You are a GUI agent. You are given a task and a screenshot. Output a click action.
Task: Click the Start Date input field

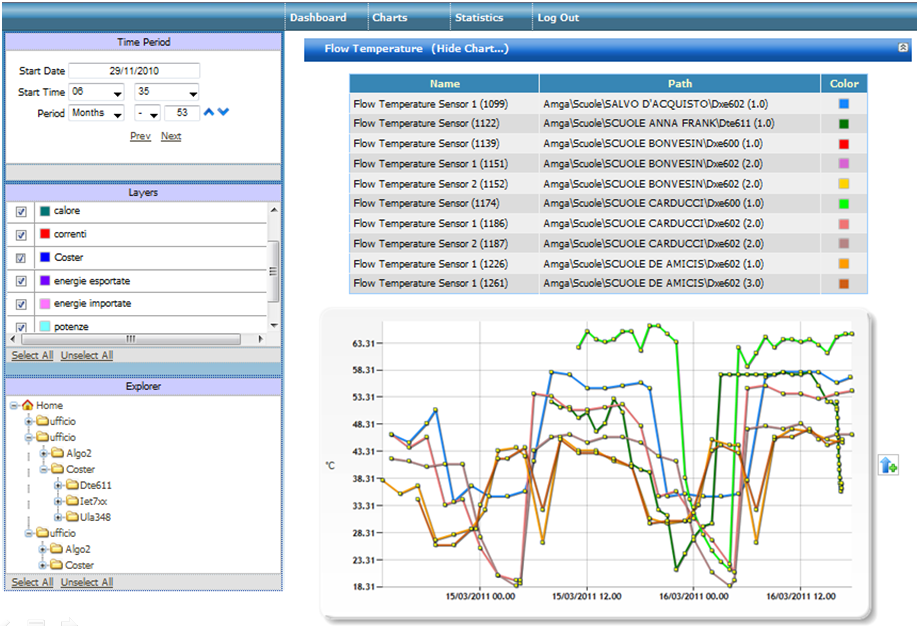pos(134,71)
